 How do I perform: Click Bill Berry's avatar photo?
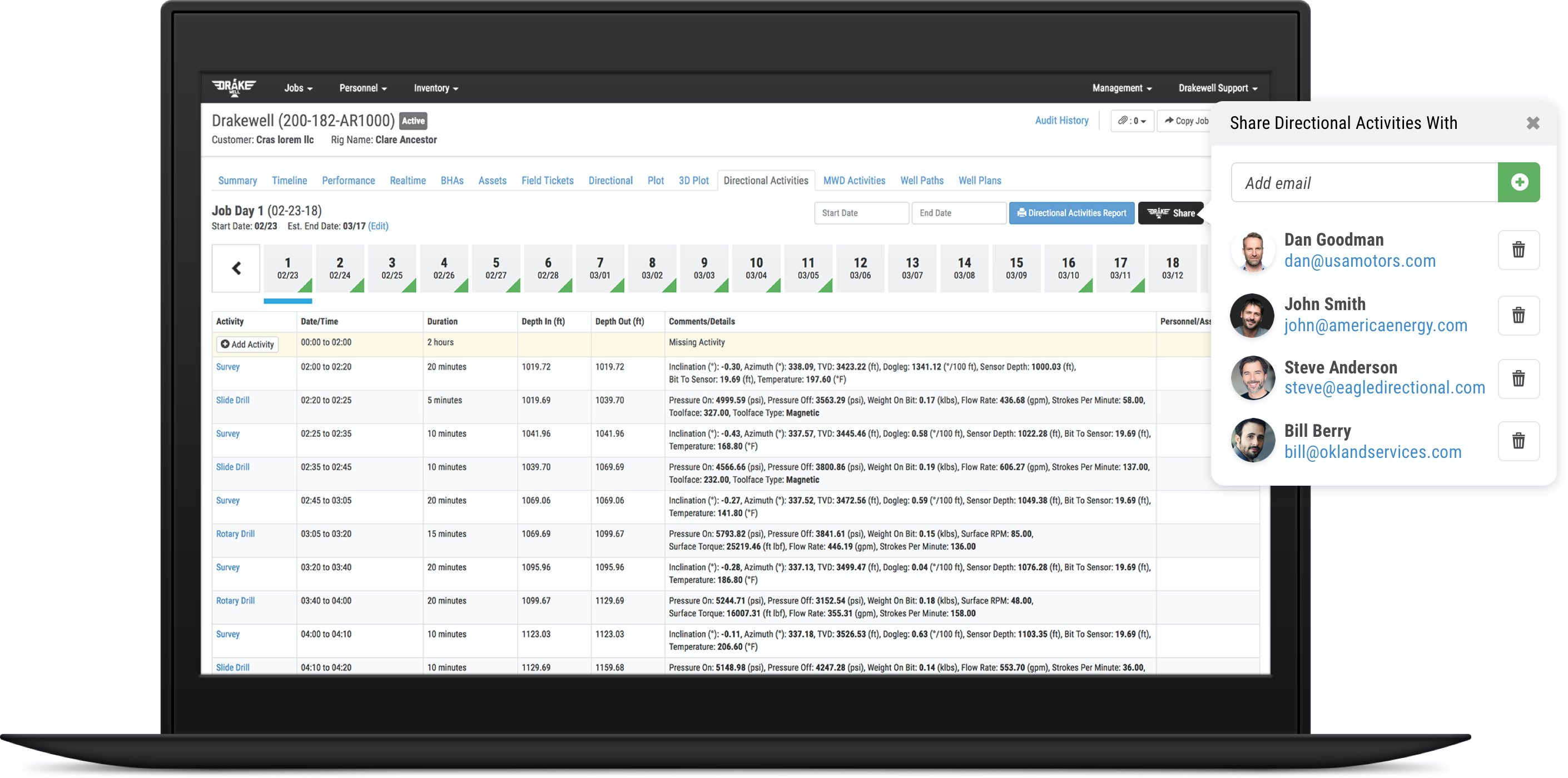tap(1253, 440)
